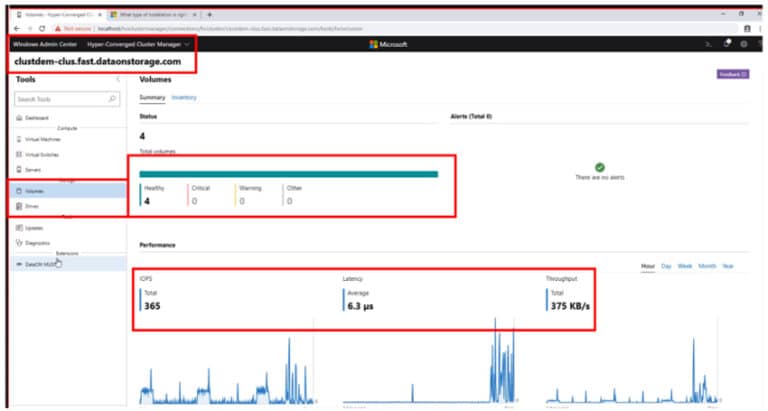Click the teal volume health bar
Viewport: 768px width, 411px height.
pyautogui.click(x=288, y=174)
